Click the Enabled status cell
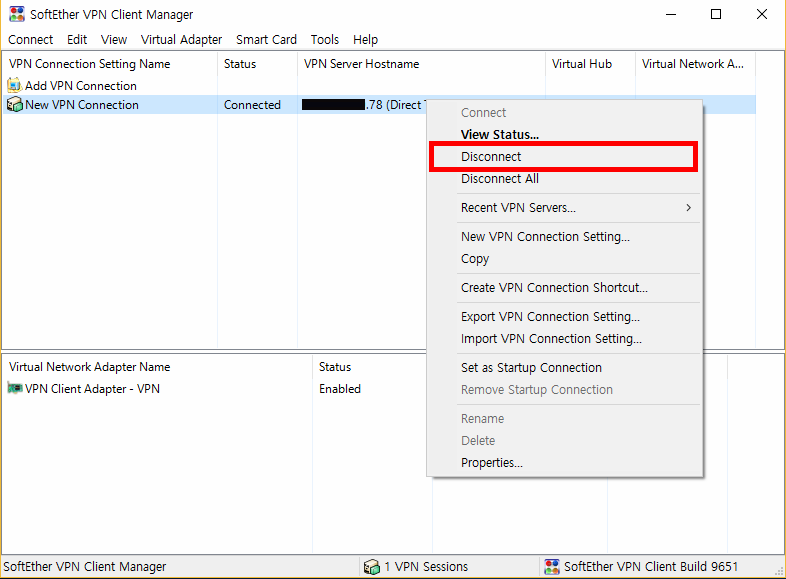This screenshot has height=579, width=786. tap(340, 389)
